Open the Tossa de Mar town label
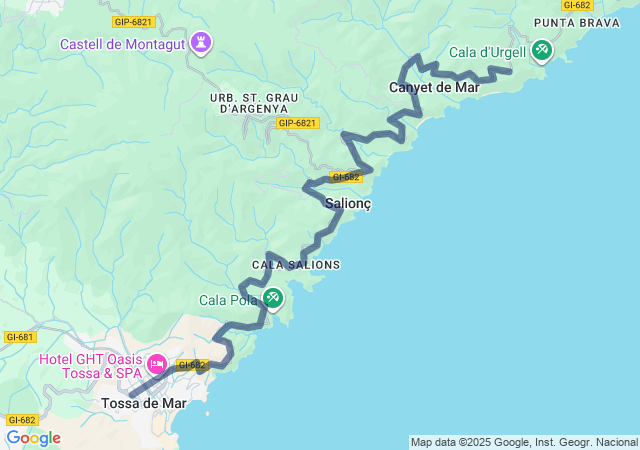This screenshot has width=640, height=450. point(144,403)
